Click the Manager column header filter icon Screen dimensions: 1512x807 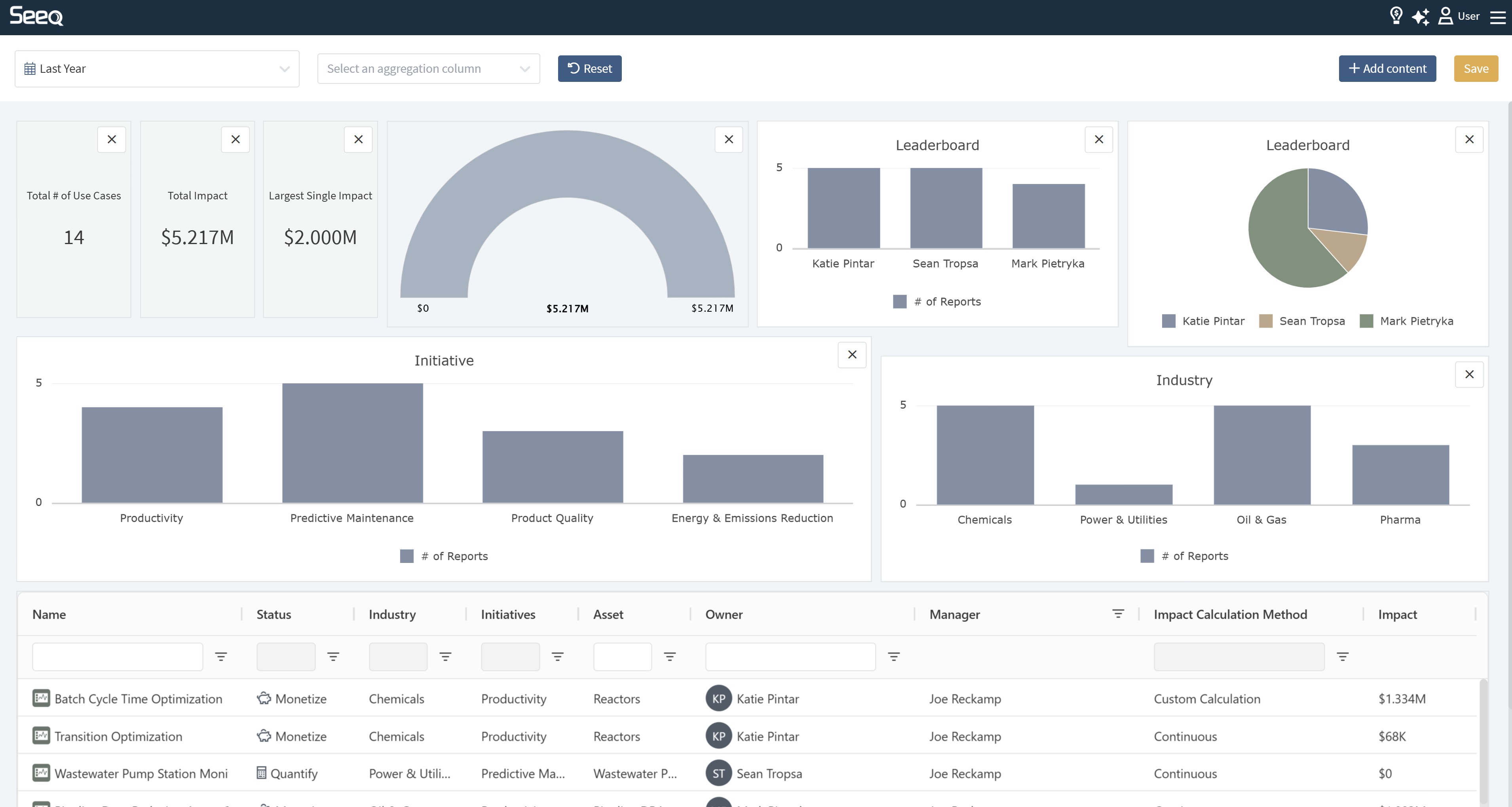click(1117, 614)
